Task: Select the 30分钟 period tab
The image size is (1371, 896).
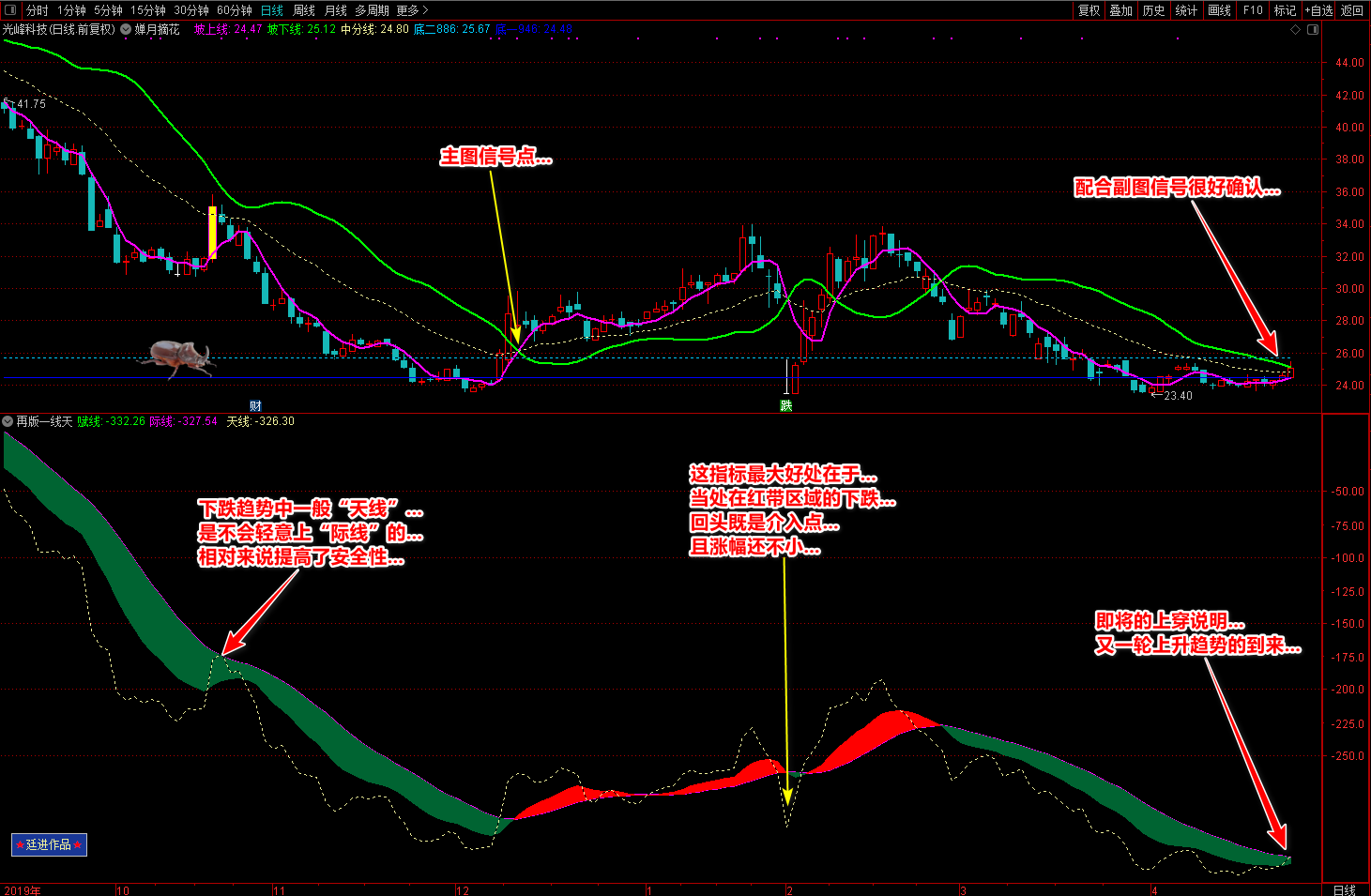Action: (191, 10)
